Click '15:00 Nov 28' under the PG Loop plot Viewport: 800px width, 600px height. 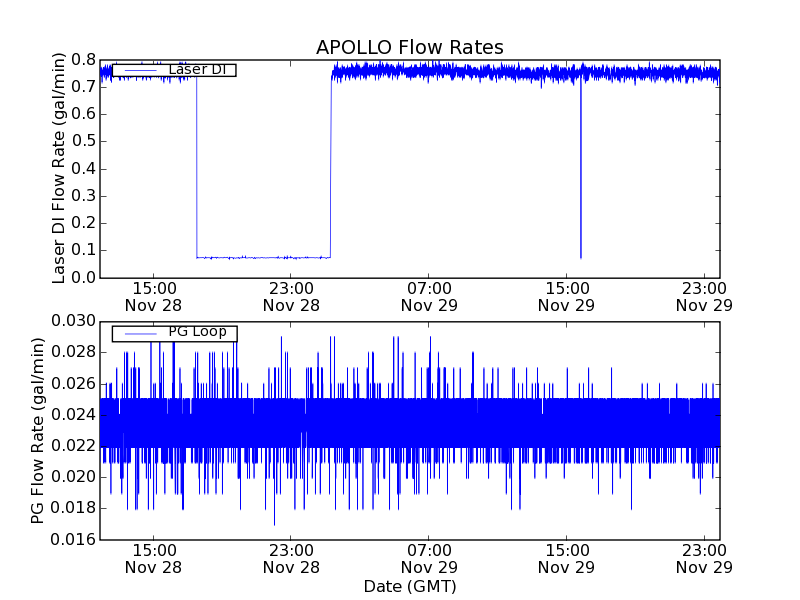point(154,559)
